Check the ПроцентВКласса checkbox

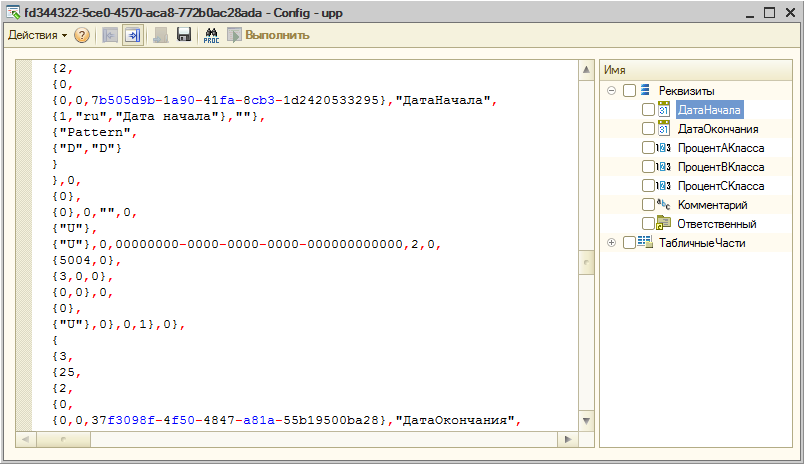click(x=648, y=167)
